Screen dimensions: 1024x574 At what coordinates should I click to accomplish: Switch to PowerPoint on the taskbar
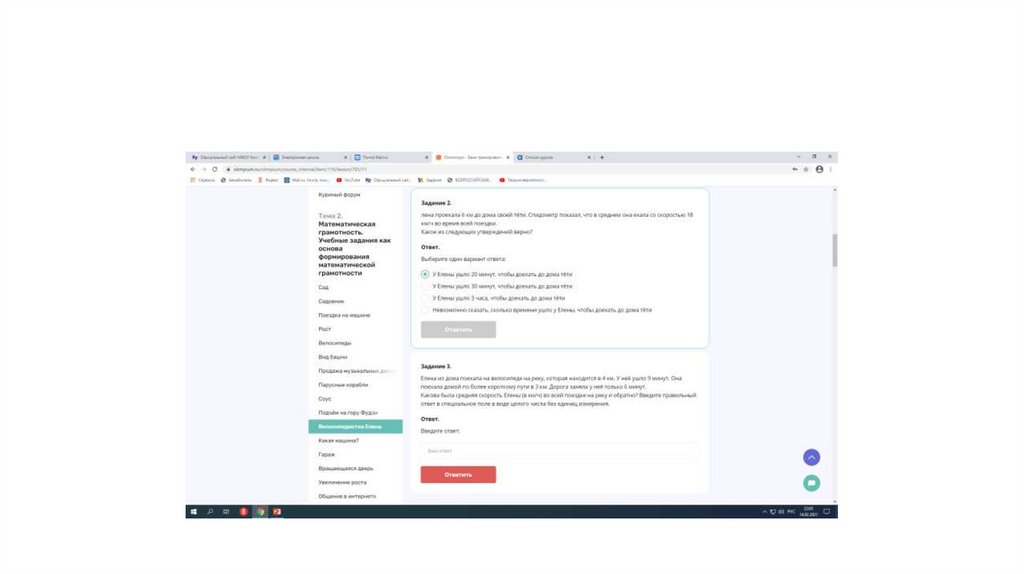pyautogui.click(x=277, y=511)
